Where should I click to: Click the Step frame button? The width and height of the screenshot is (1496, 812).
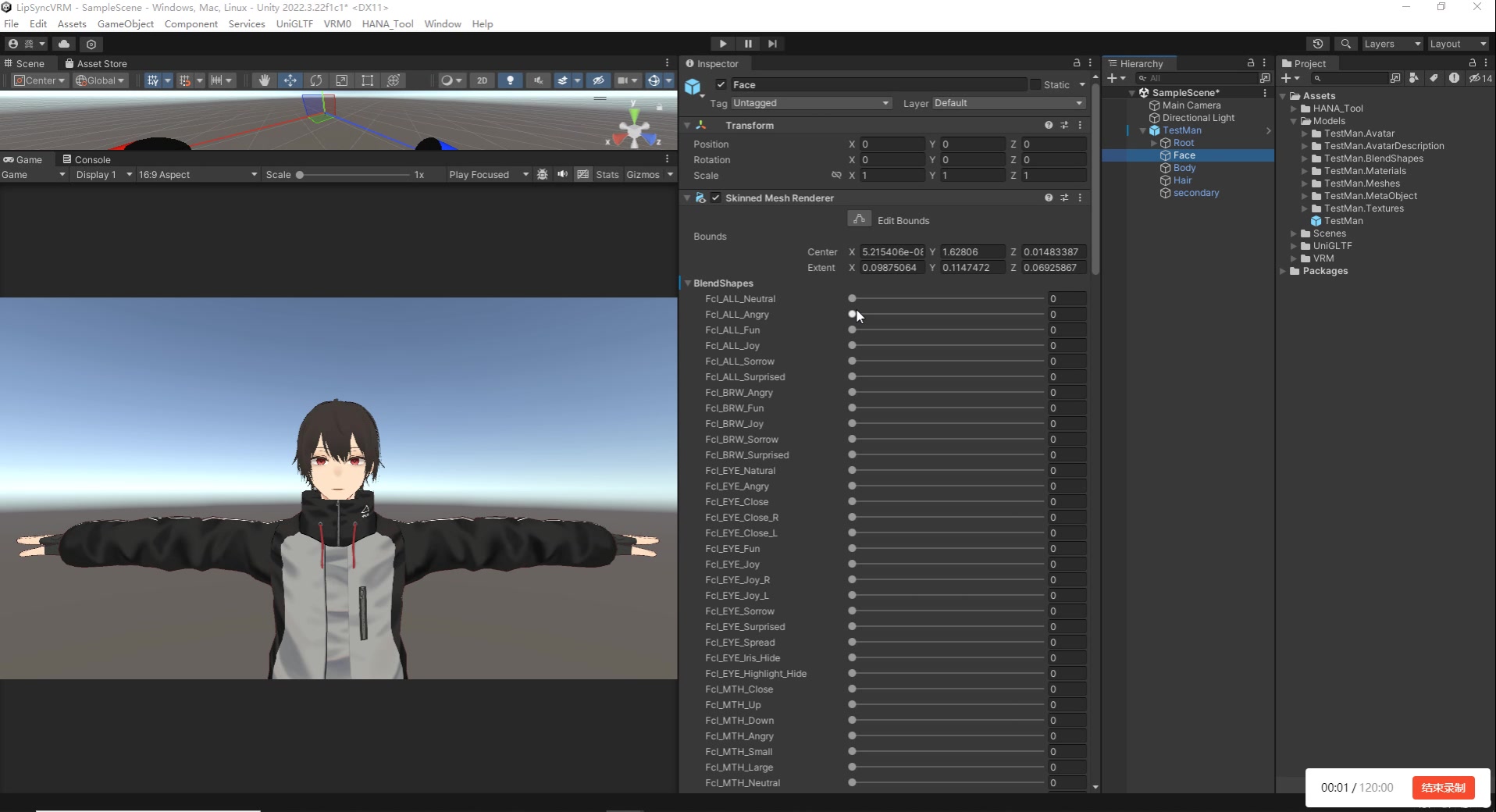772,44
